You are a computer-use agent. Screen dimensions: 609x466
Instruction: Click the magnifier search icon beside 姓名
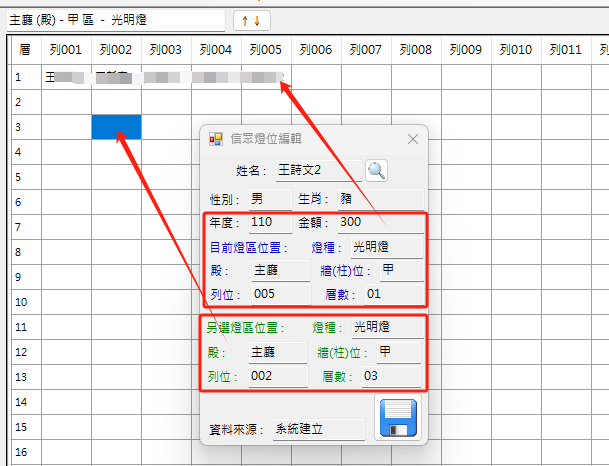point(376,170)
